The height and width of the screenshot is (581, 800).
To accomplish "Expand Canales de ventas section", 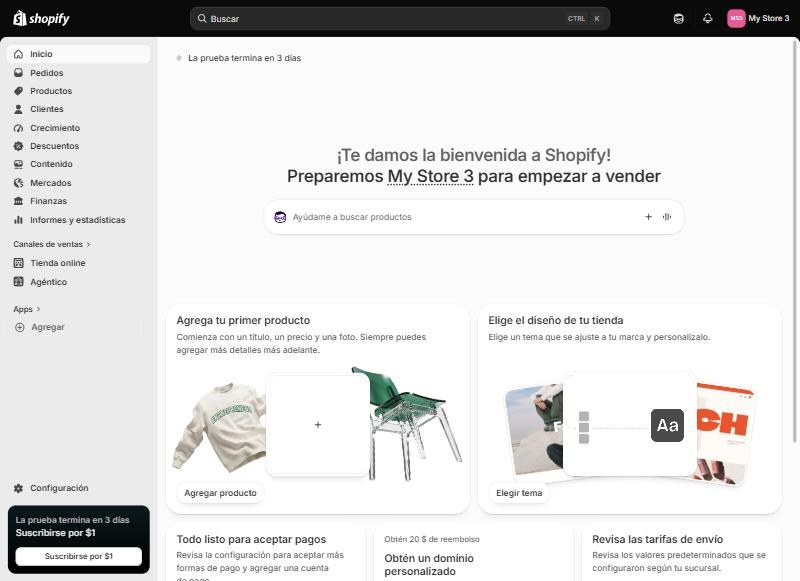I will pyautogui.click(x=52, y=244).
